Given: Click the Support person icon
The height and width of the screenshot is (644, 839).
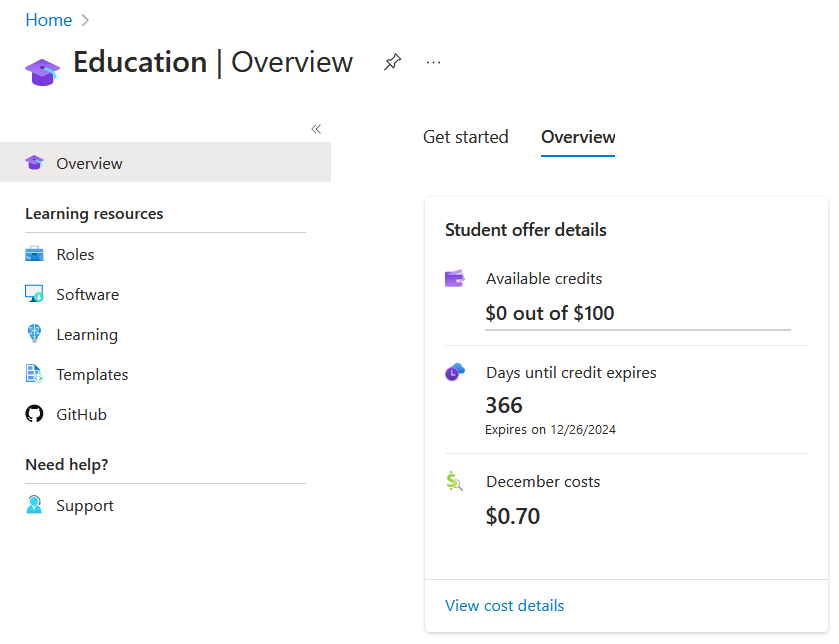Looking at the screenshot, I should [x=35, y=505].
